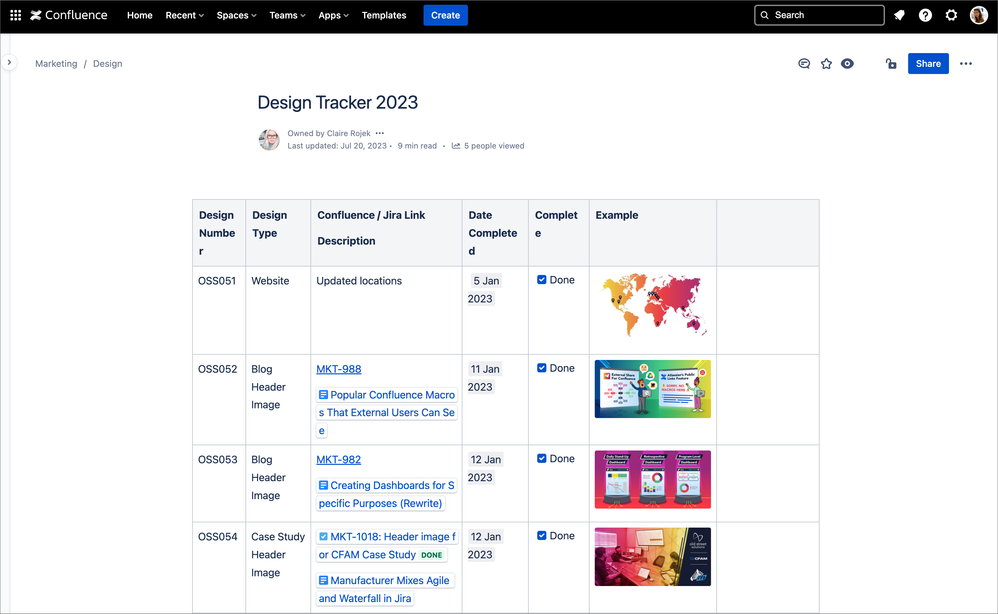Click the blue Create button
The width and height of the screenshot is (998, 614).
click(445, 15)
